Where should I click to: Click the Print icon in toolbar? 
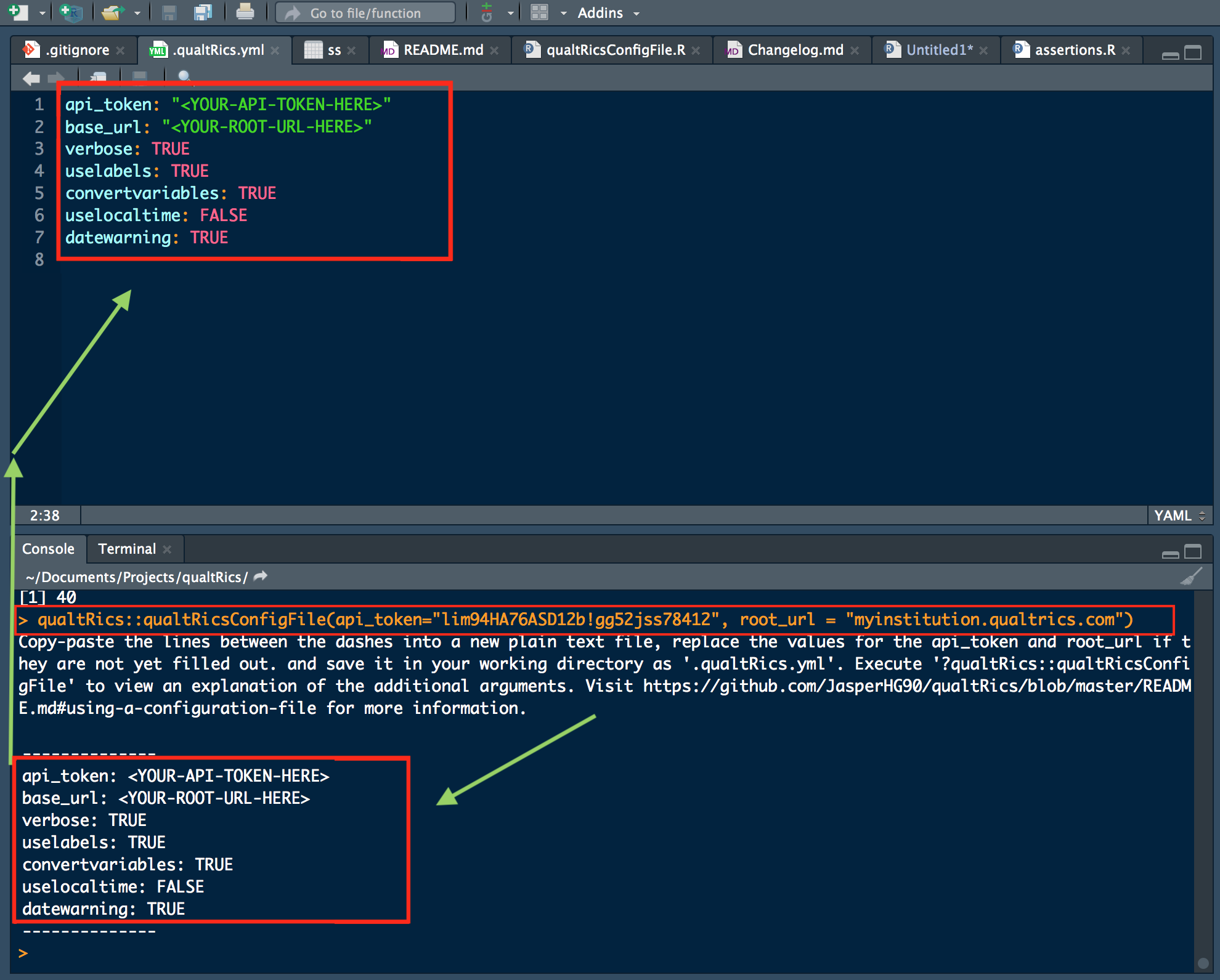[x=245, y=12]
